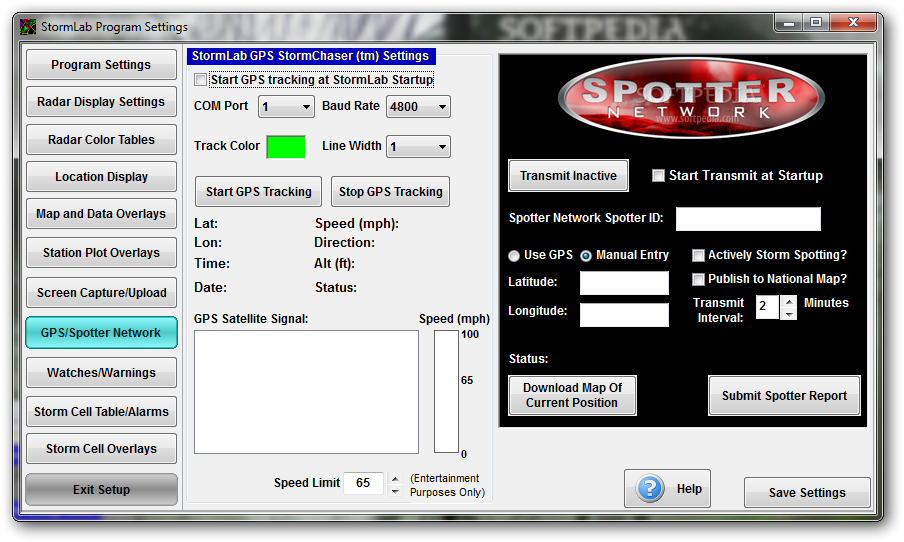Go to Storm Cell Overlays
Viewport: 904px width, 542px height.
pyautogui.click(x=101, y=449)
